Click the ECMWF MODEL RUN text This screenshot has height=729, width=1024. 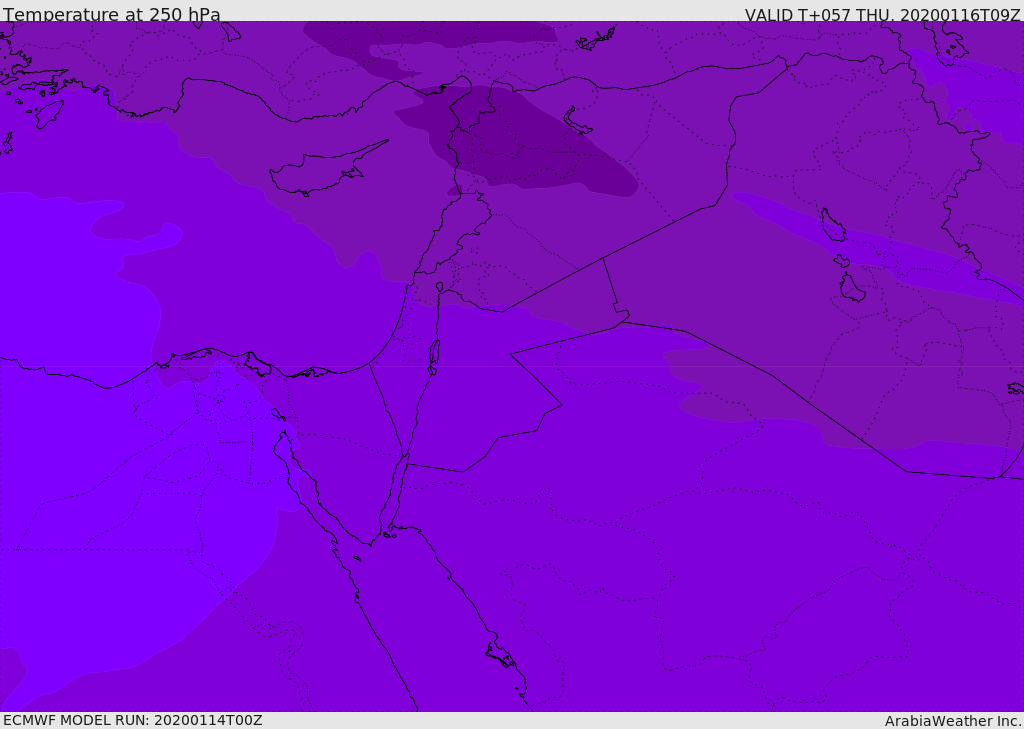click(133, 720)
